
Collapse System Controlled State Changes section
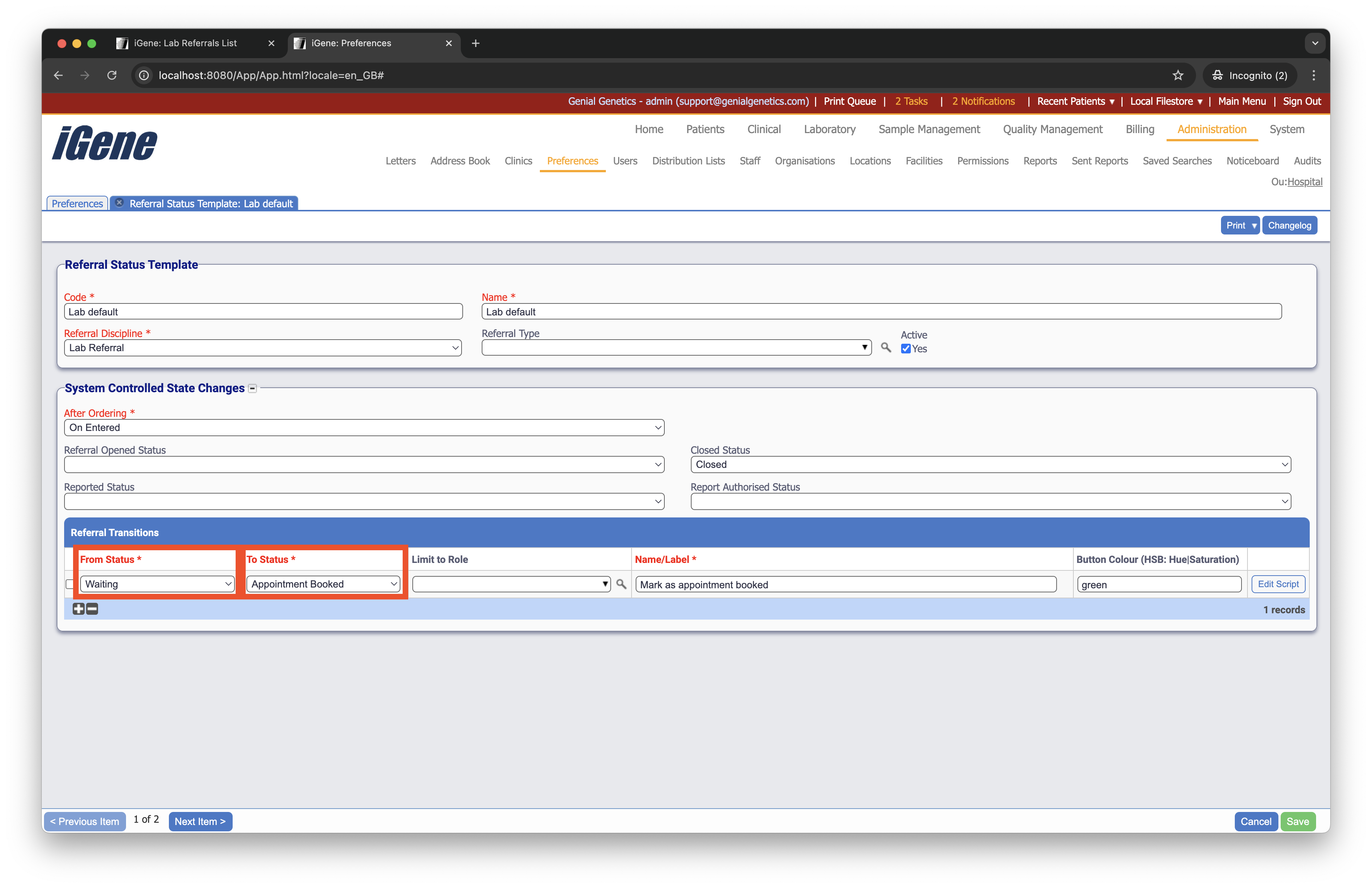click(x=252, y=388)
